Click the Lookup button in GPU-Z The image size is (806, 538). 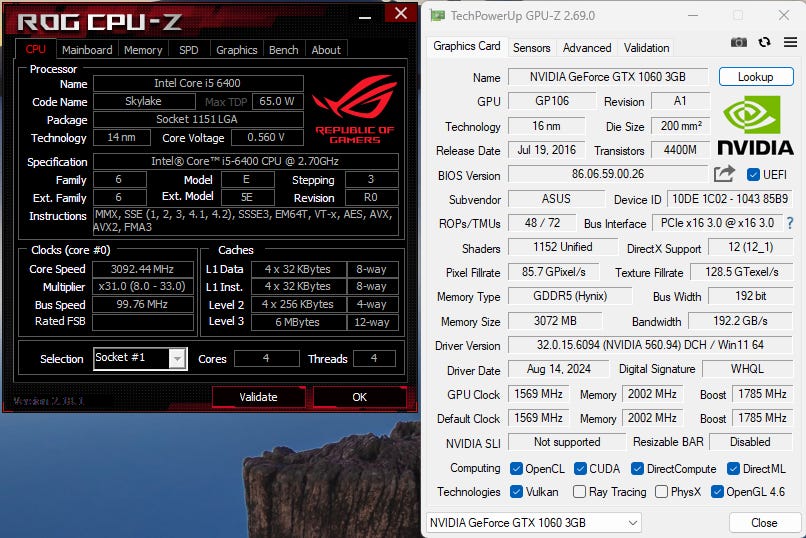click(x=756, y=77)
